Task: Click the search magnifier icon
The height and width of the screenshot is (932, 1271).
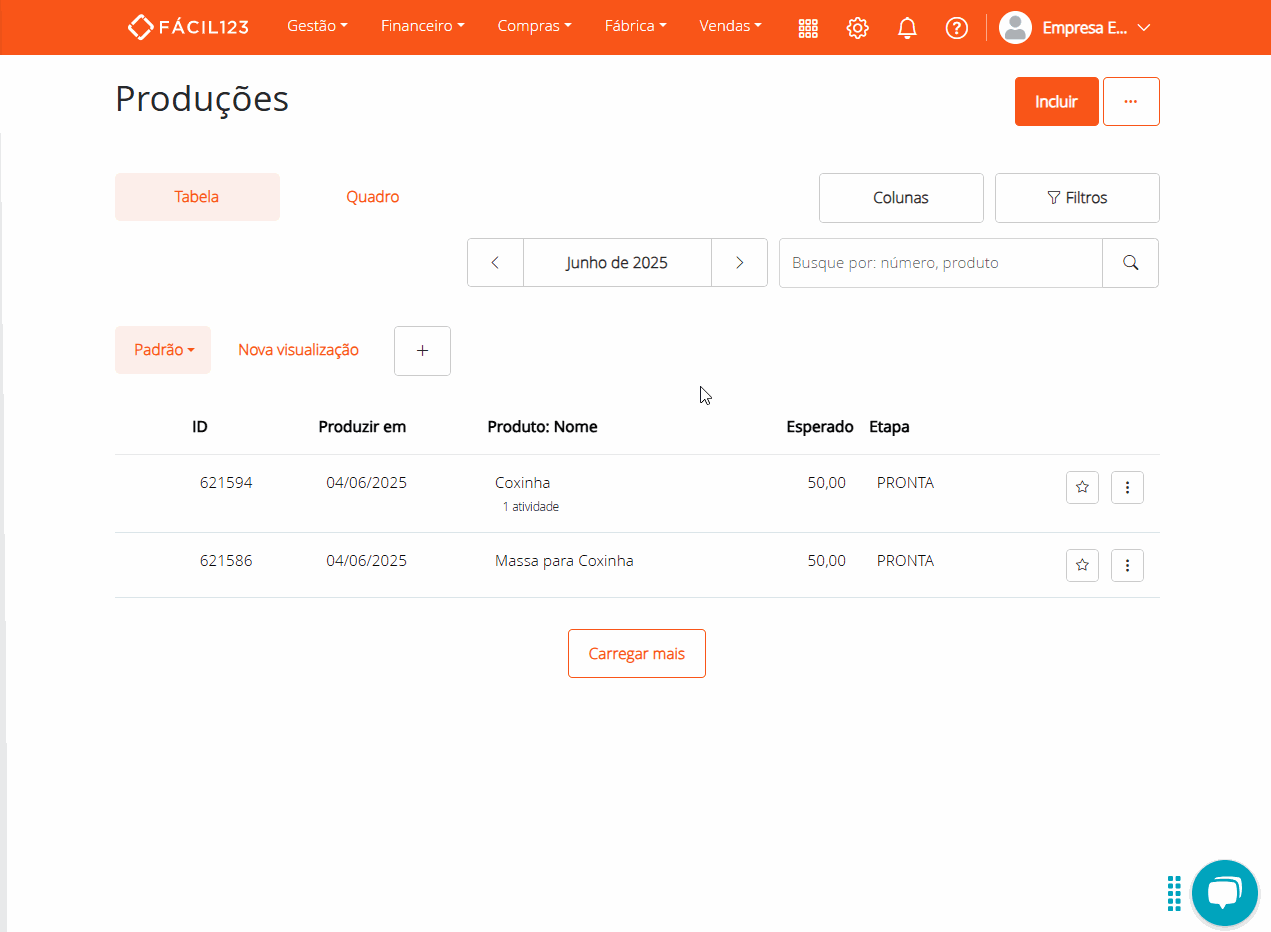Action: [1130, 262]
